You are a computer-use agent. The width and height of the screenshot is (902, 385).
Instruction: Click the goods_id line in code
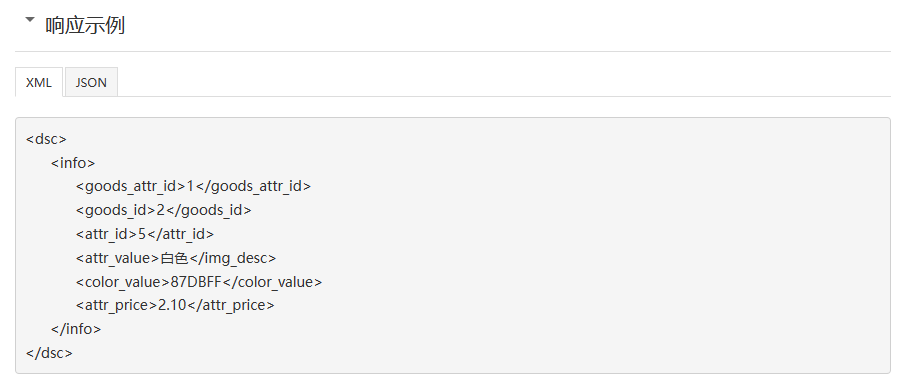(x=163, y=211)
